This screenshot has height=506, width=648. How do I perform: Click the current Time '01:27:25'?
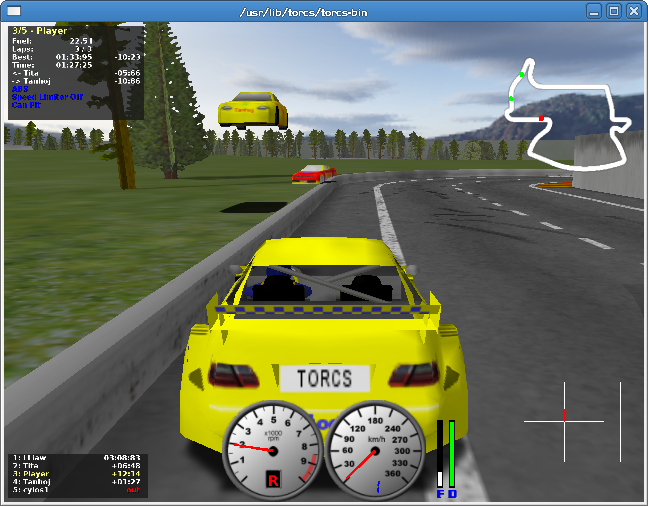74,65
